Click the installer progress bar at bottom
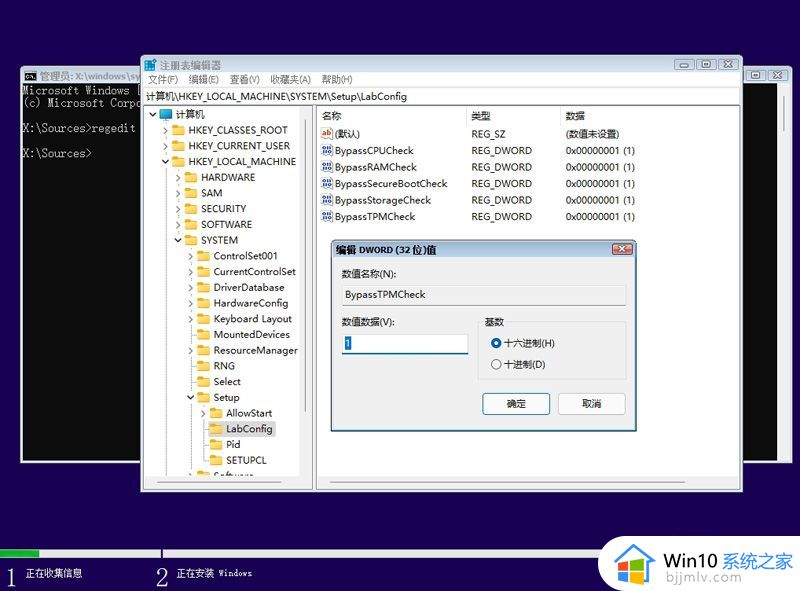Image resolution: width=800 pixels, height=591 pixels. point(301,553)
